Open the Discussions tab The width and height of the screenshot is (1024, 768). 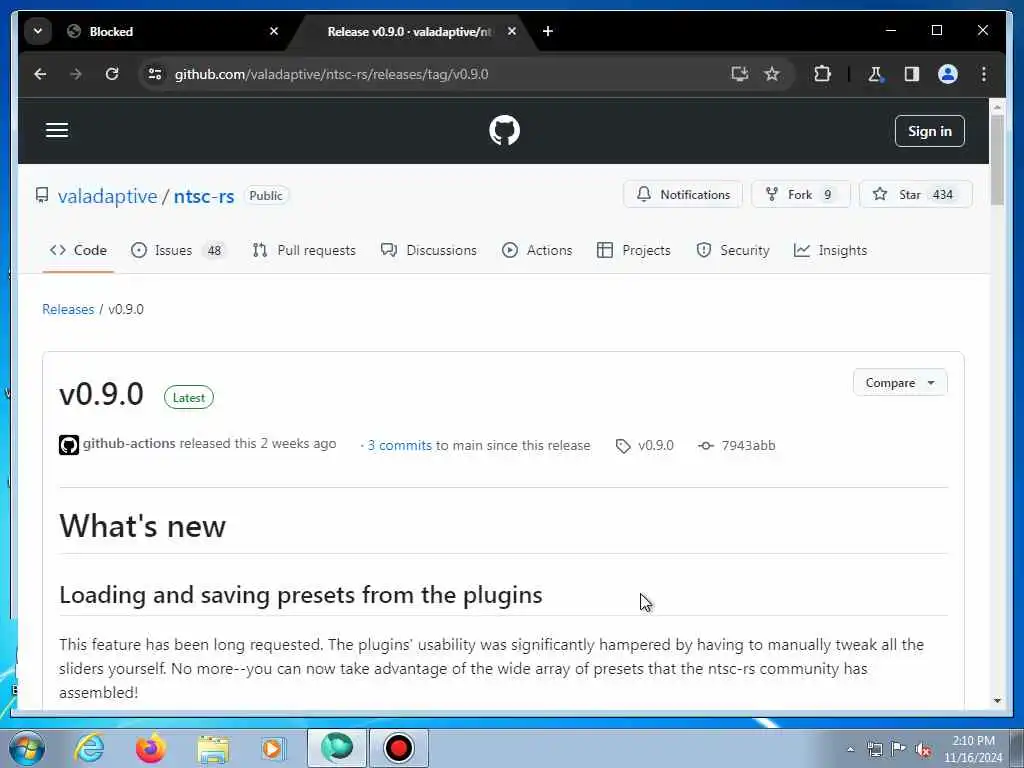[x=428, y=250]
